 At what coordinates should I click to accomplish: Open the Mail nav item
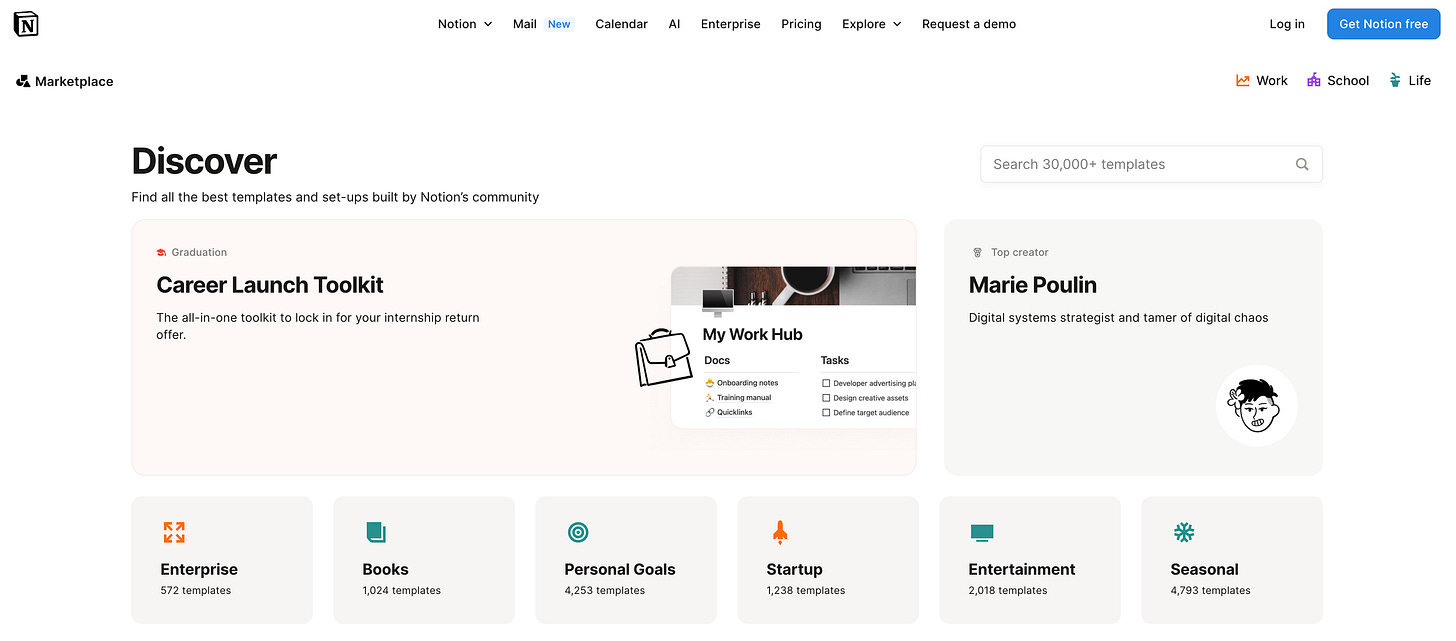tap(525, 24)
